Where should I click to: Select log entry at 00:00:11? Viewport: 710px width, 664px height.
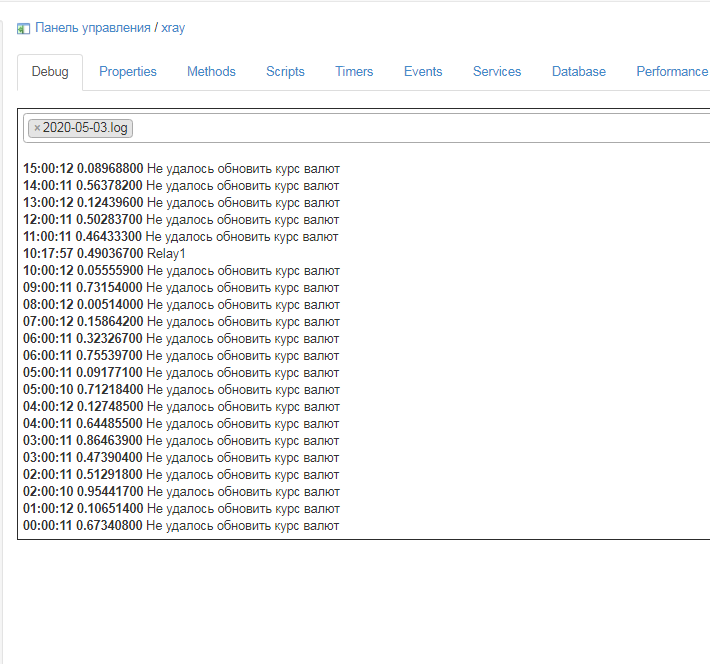tap(181, 525)
